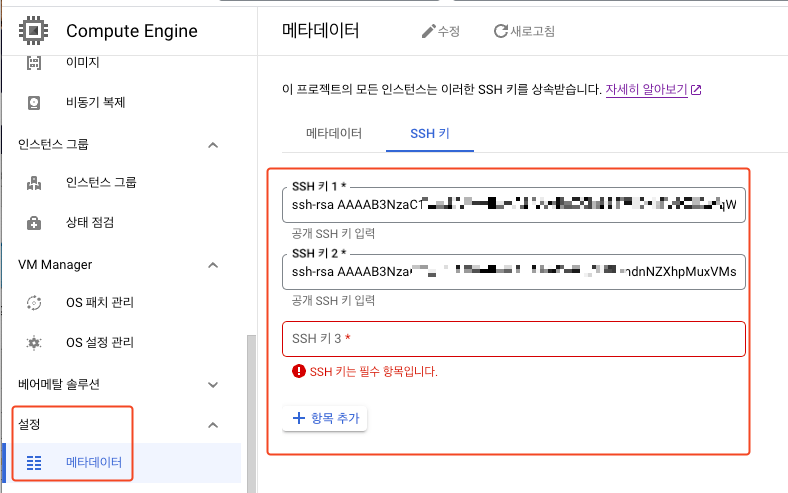The height and width of the screenshot is (493, 788).
Task: Click 공개 SSH 키 입력 hint under SSH 키 1
Action: tap(333, 234)
